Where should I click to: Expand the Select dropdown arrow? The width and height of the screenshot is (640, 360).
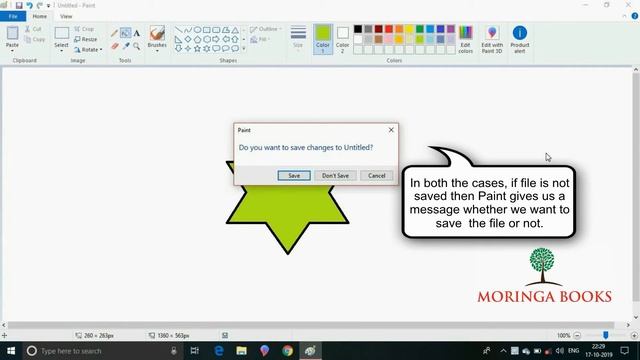(x=62, y=51)
